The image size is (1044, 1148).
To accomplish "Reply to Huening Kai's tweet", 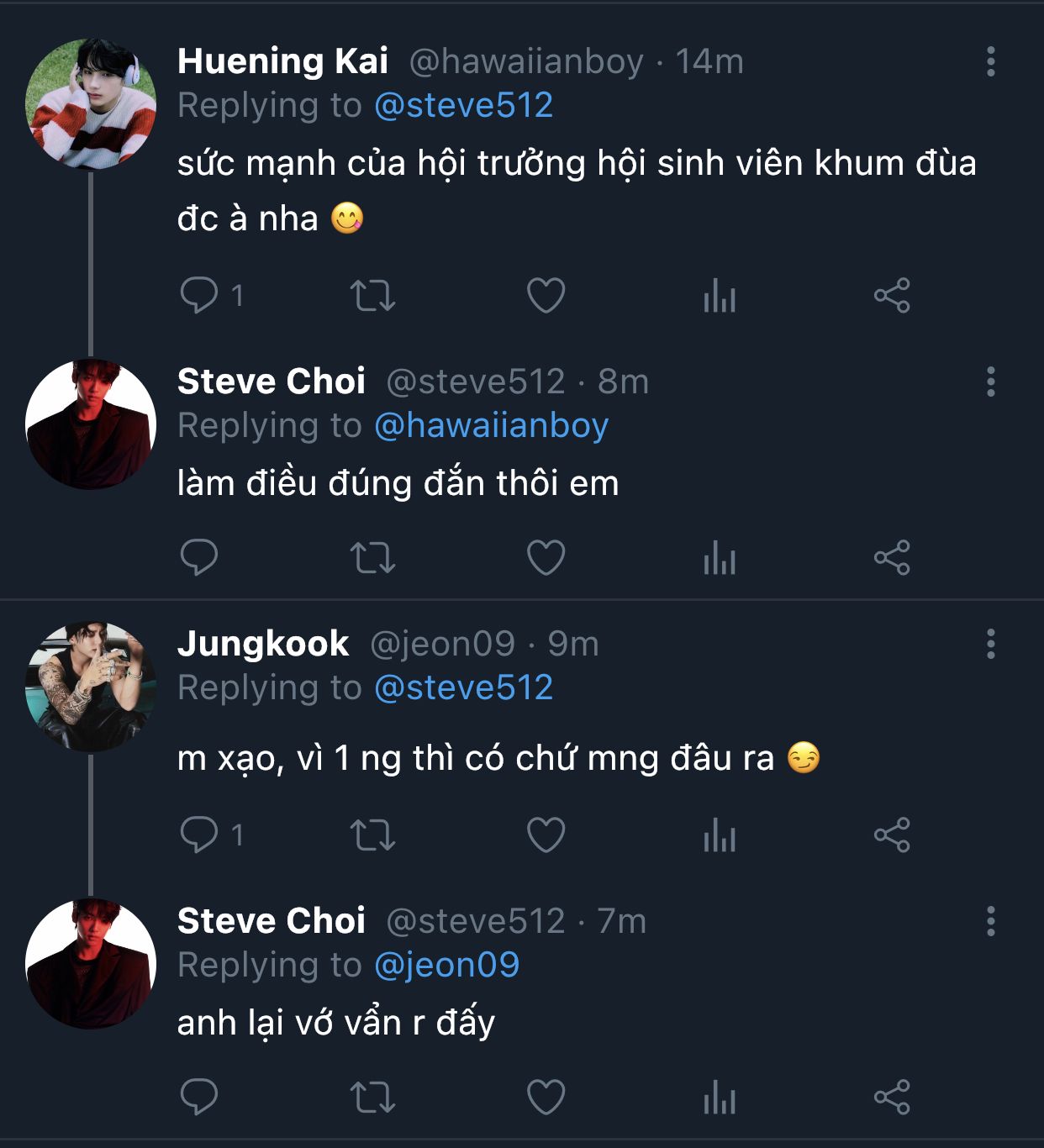I will tap(199, 296).
